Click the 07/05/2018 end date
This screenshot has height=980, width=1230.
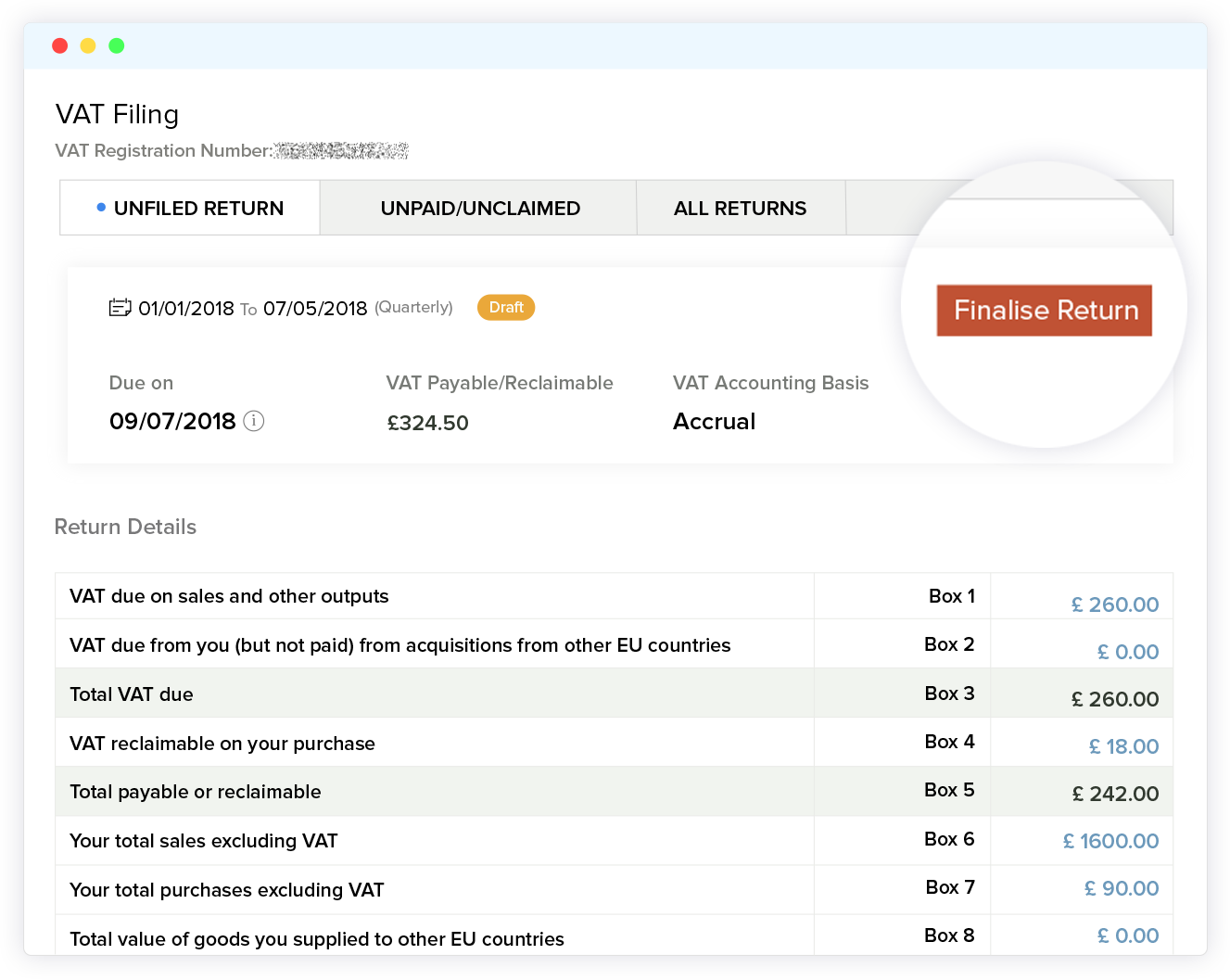point(315,308)
